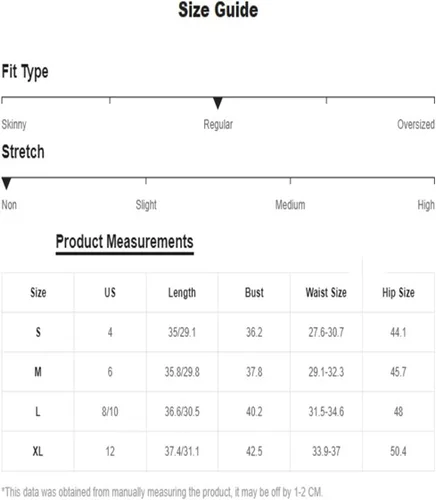Select the Skinny fit label
The image size is (436, 500).
tap(14, 124)
